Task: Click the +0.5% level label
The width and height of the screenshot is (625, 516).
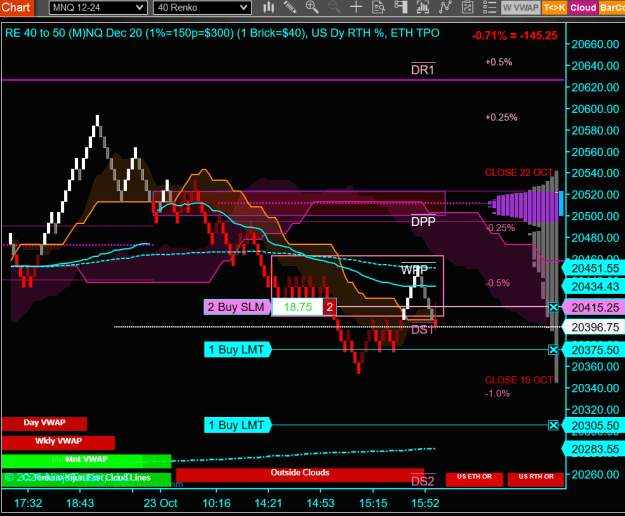Action: point(498,62)
